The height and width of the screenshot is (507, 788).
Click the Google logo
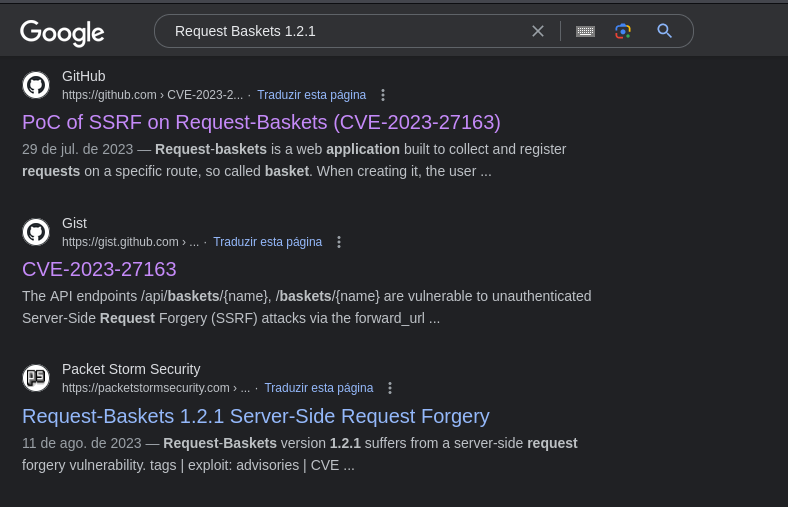click(x=62, y=33)
